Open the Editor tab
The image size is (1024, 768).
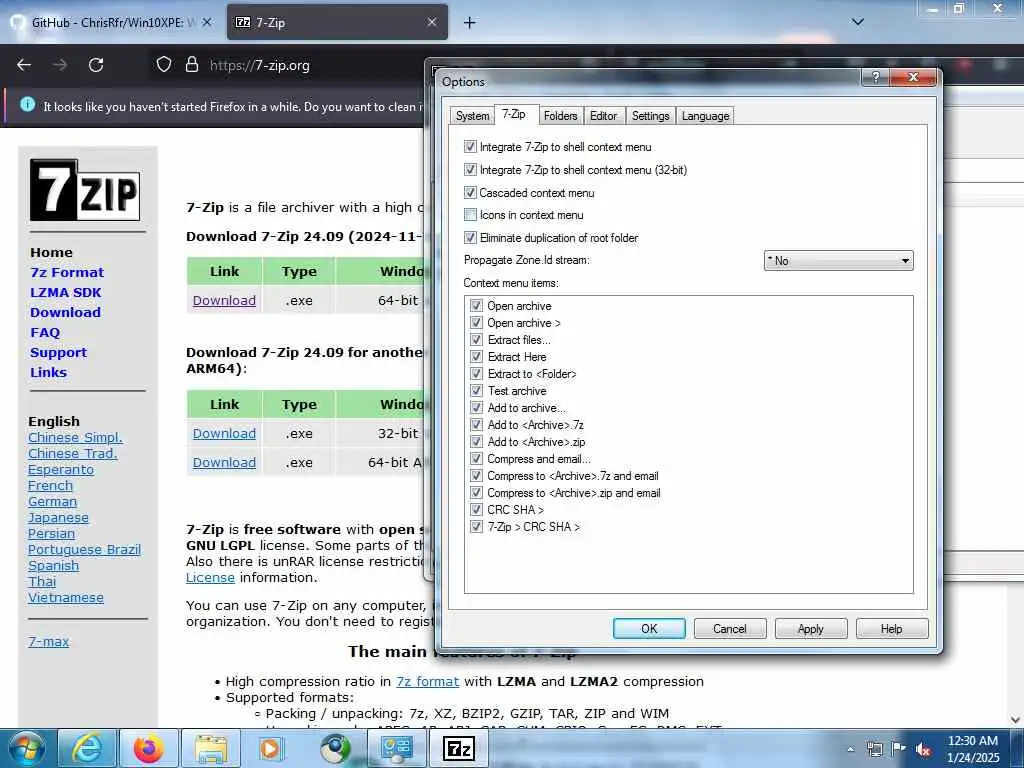[x=603, y=116]
